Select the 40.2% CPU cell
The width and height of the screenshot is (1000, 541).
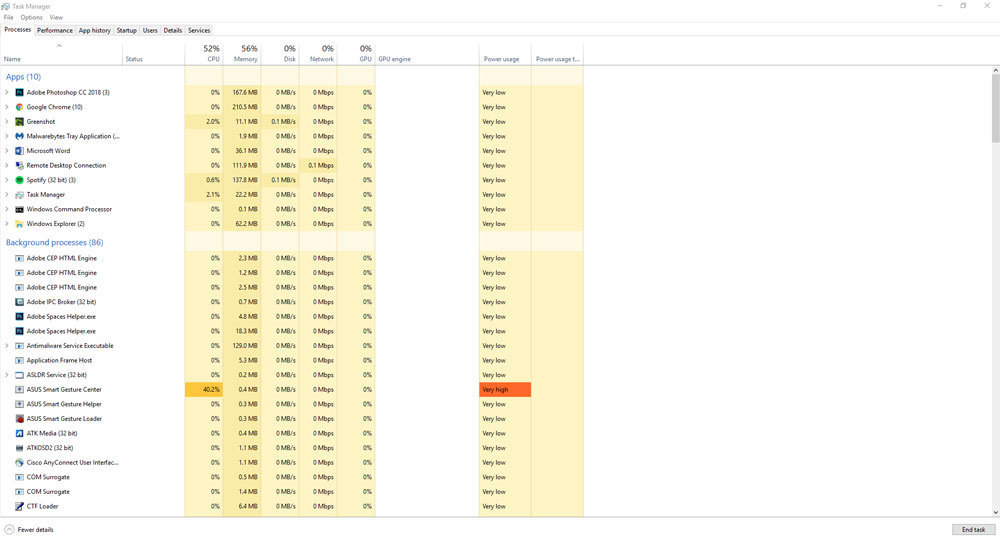click(x=203, y=390)
